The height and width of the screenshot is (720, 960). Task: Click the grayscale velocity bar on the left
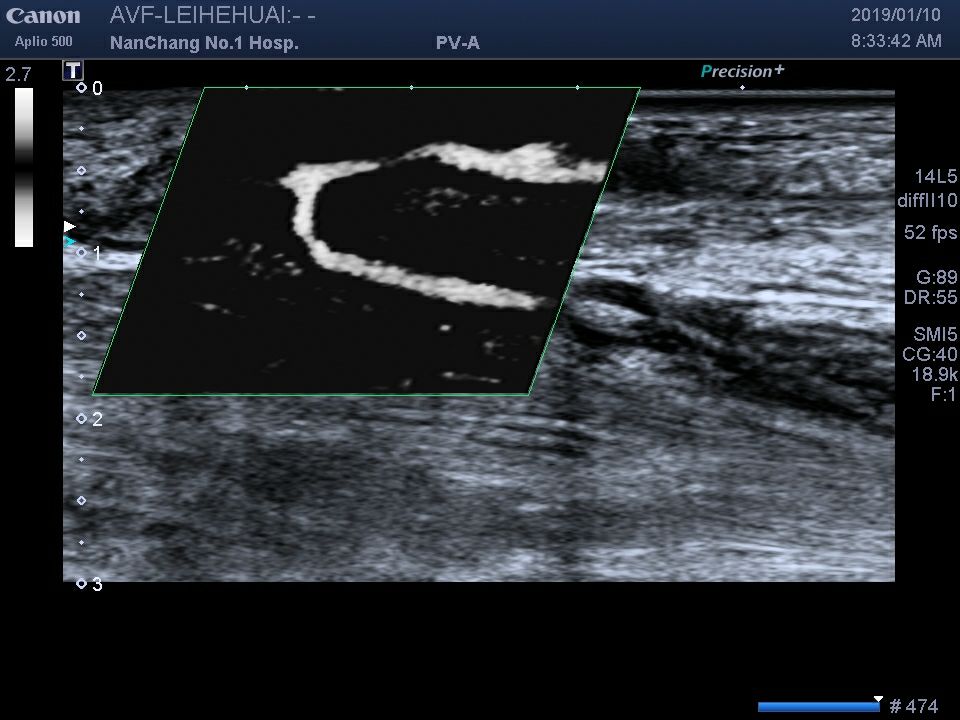tap(24, 167)
